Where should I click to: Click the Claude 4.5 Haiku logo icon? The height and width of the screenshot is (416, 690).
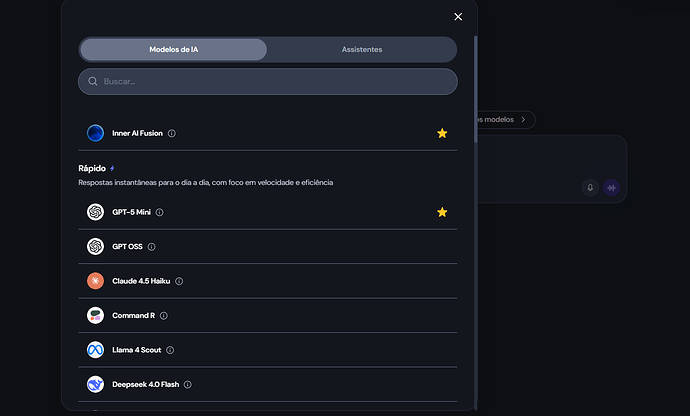click(95, 281)
